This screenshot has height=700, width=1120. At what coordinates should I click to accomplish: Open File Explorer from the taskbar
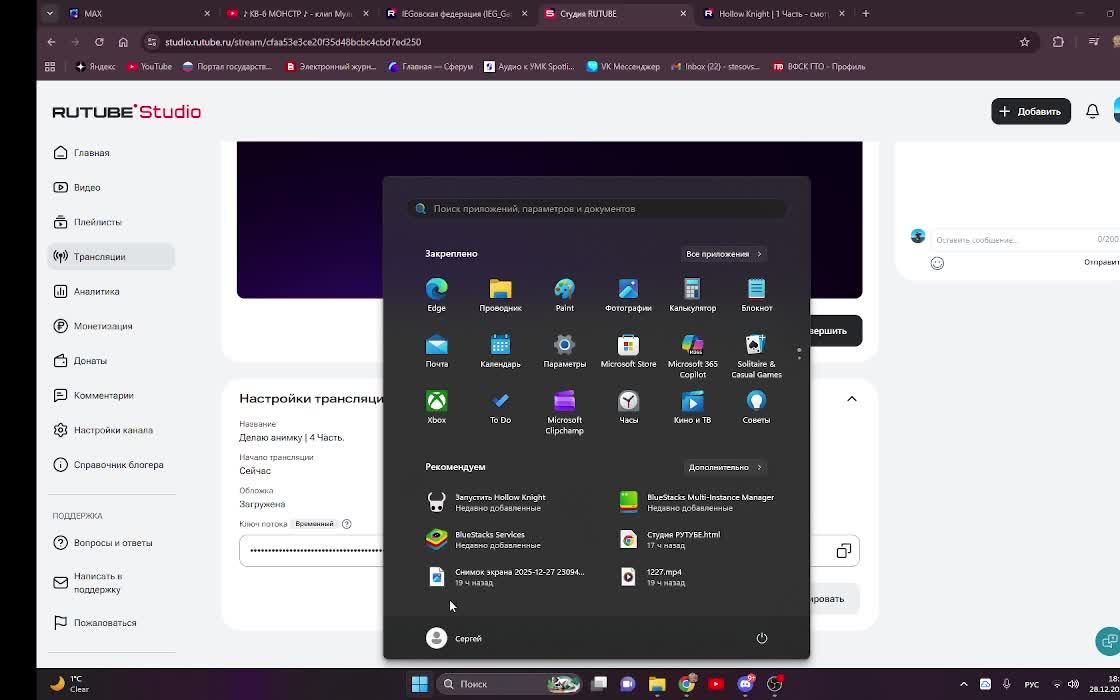click(x=657, y=684)
